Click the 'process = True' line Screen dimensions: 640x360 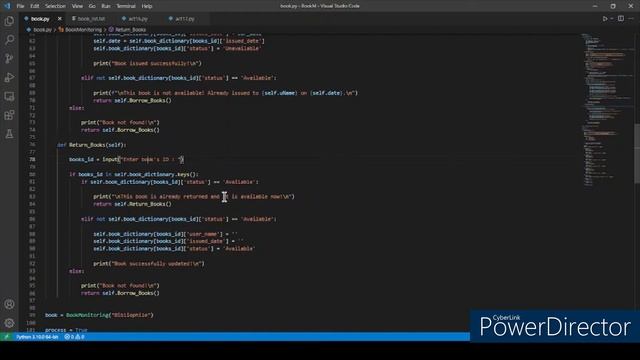point(66,330)
